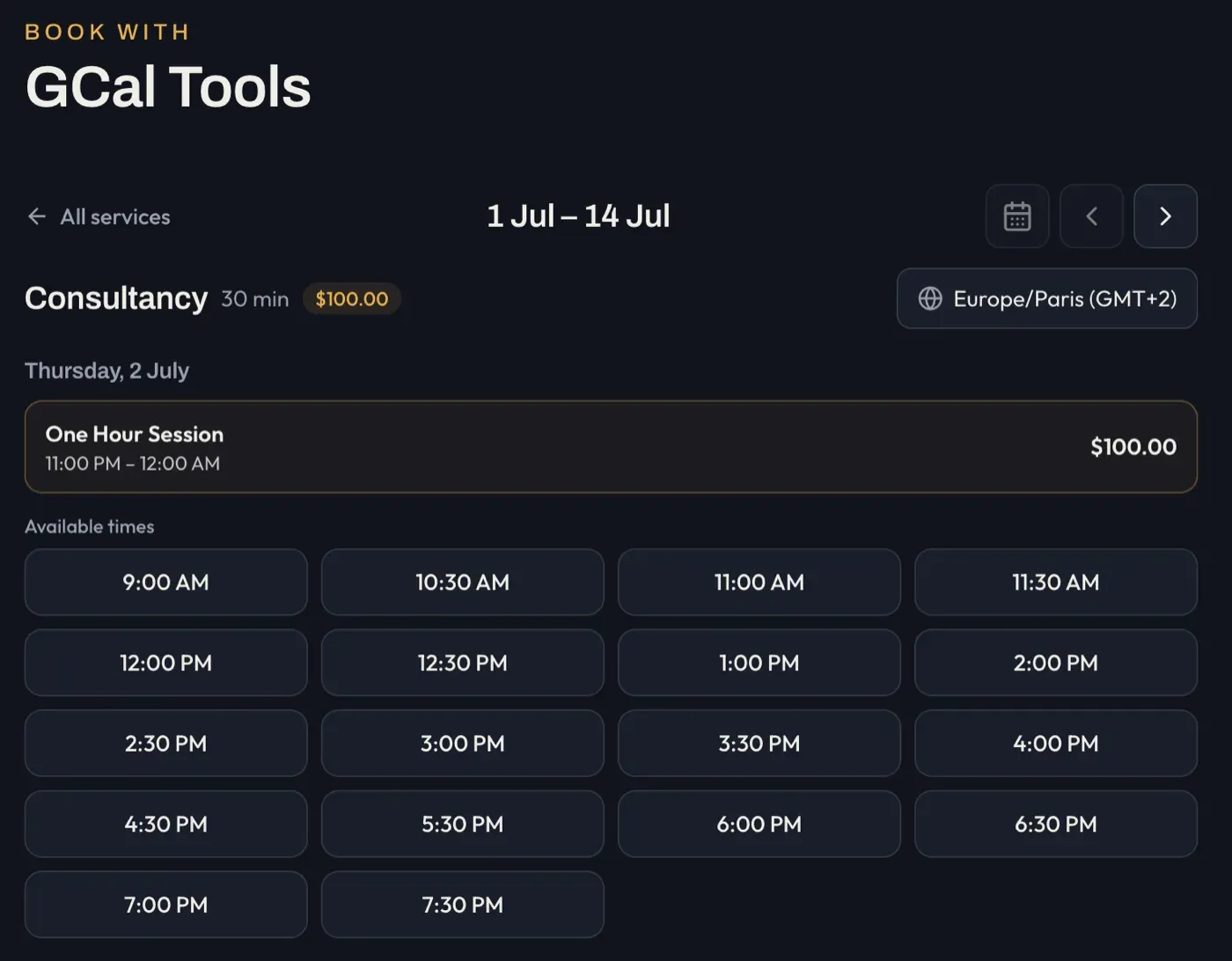
Task: Click the BOOK WITH header text
Action: pos(107,32)
